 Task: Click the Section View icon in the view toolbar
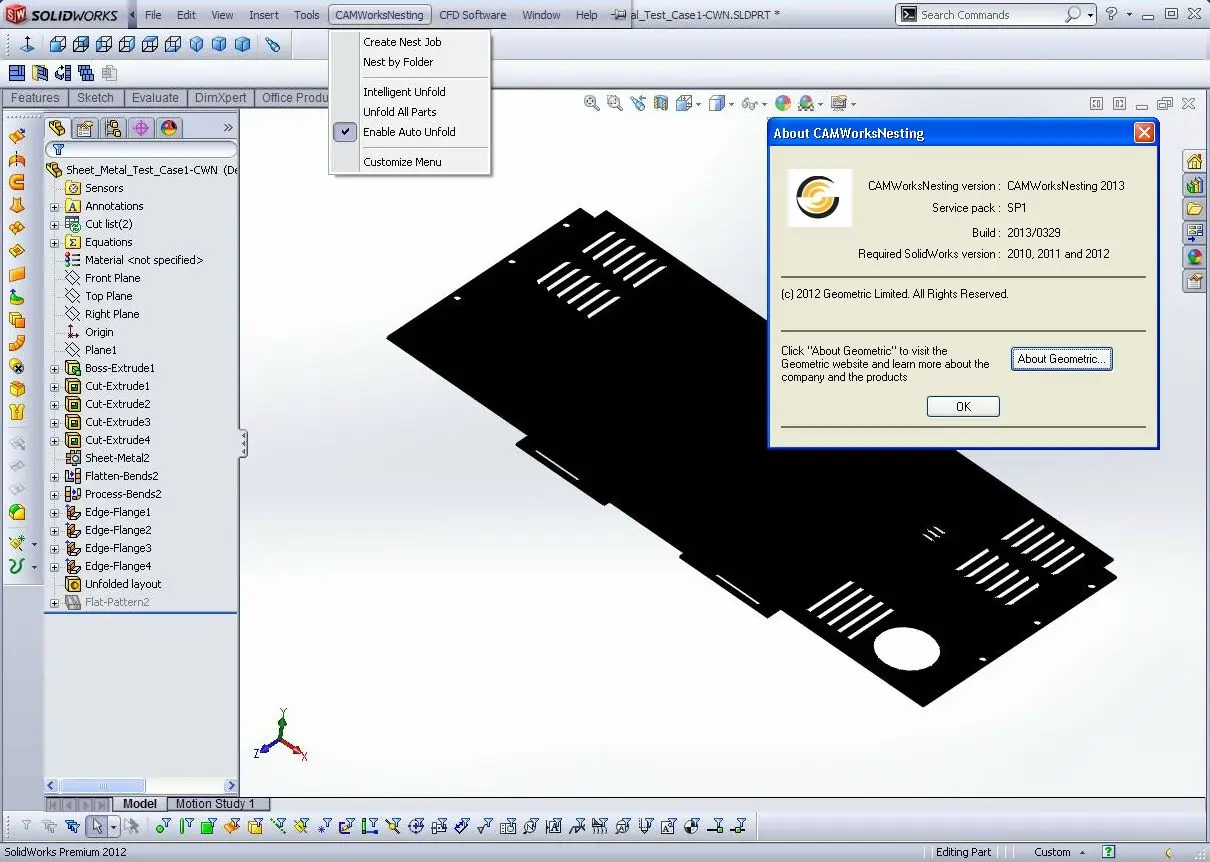(660, 103)
